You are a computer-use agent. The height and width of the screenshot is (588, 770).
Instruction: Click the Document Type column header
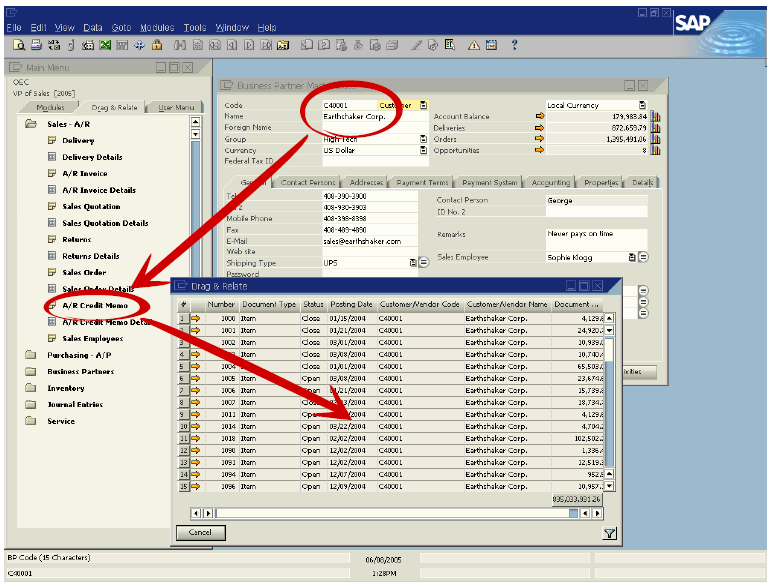[269, 305]
